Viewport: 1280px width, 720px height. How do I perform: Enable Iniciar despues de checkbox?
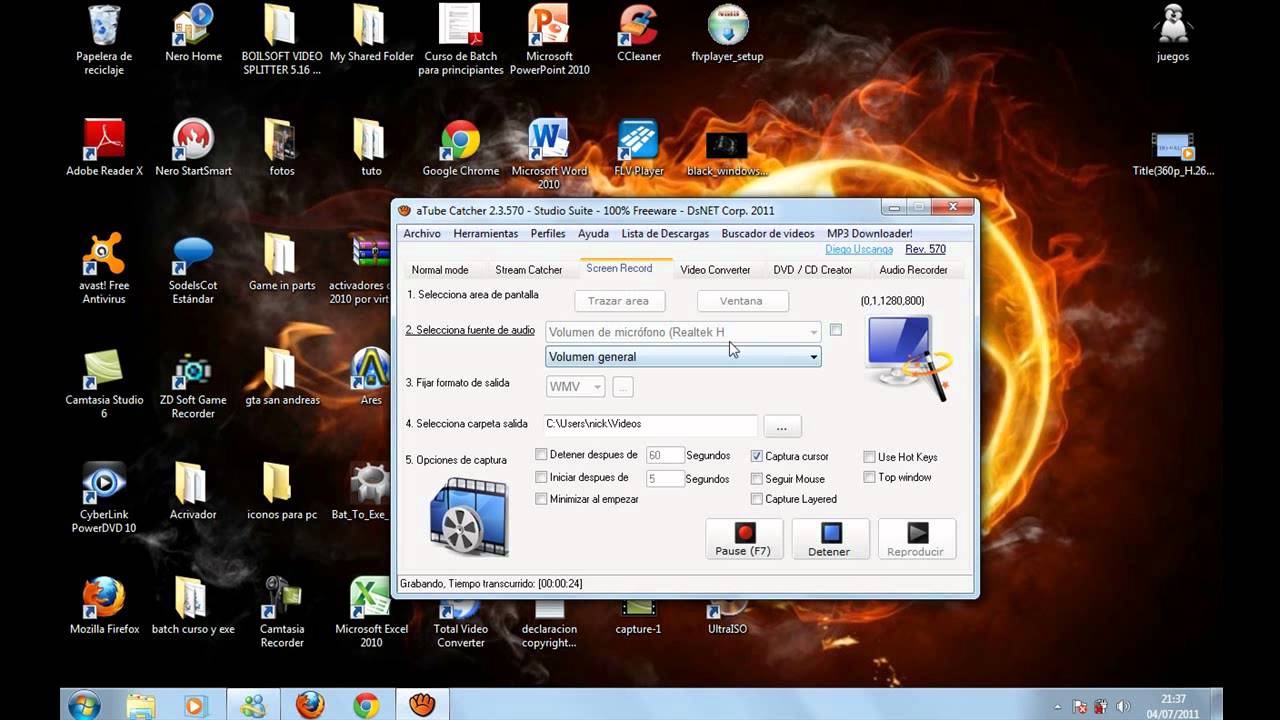coord(541,477)
